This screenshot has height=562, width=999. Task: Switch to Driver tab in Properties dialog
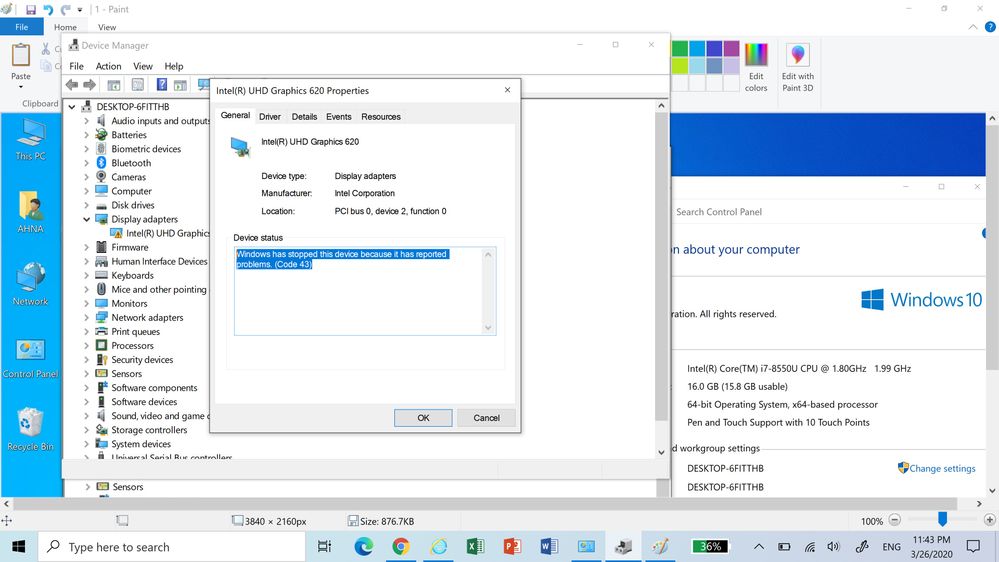pyautogui.click(x=270, y=117)
